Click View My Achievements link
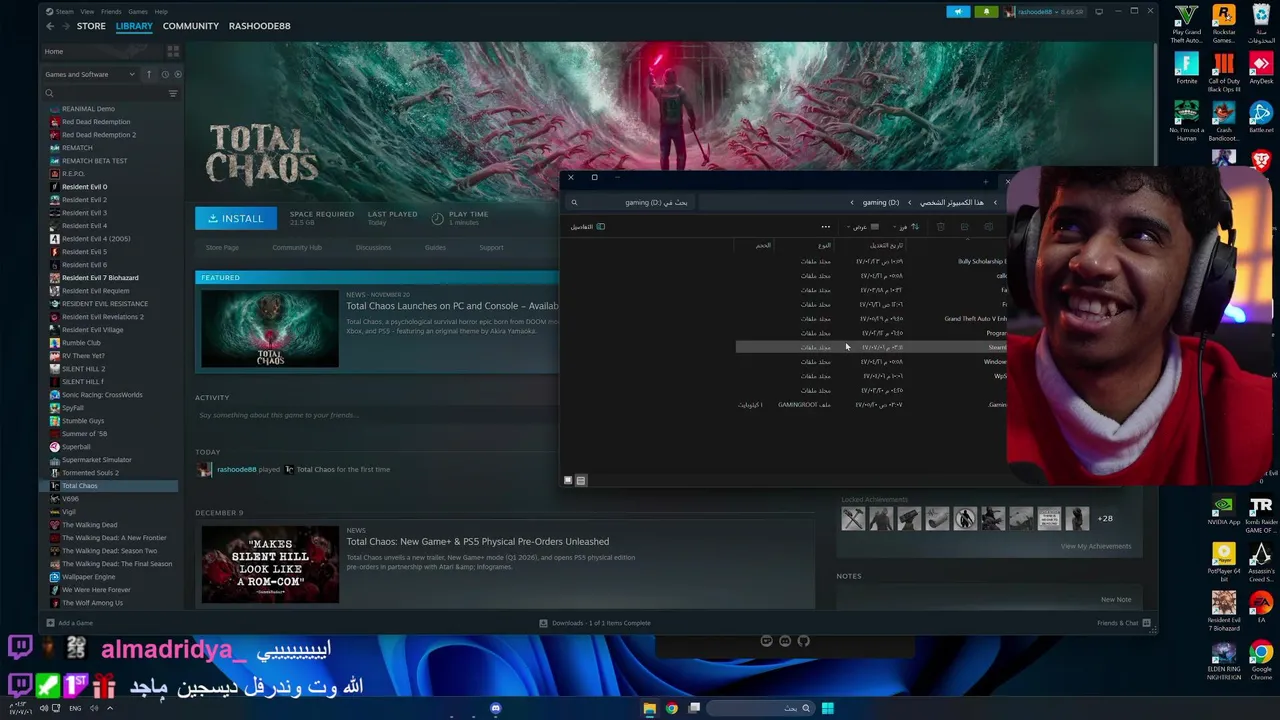 tap(1096, 546)
